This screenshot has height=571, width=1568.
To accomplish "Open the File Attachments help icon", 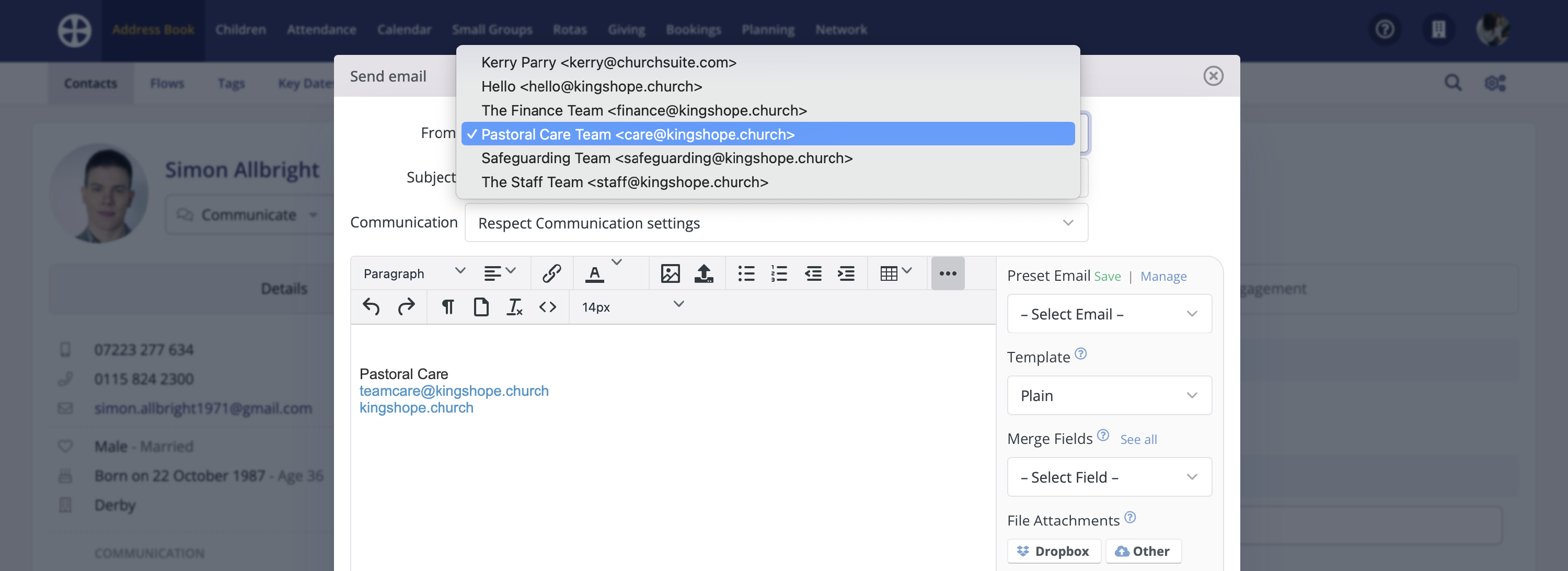I will pyautogui.click(x=1129, y=517).
